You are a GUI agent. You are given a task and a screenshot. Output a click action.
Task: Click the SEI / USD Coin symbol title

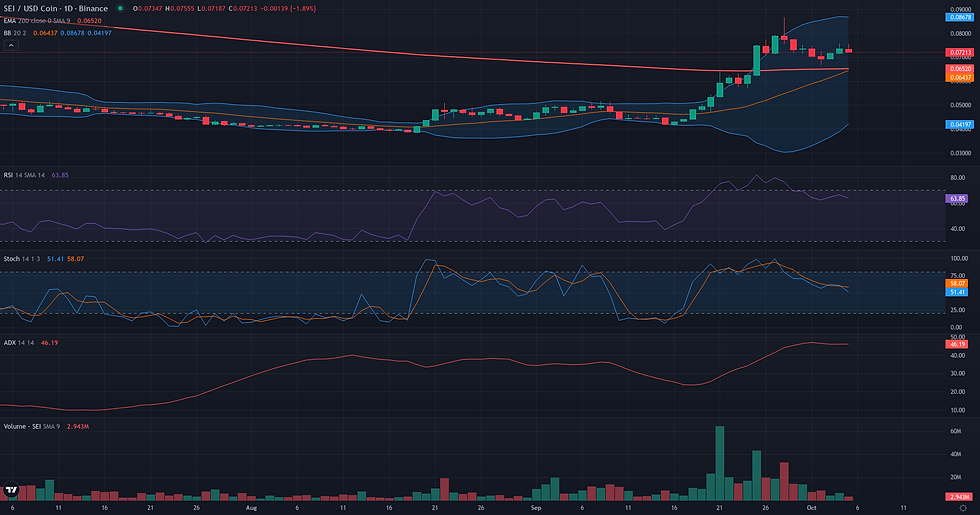(x=56, y=9)
